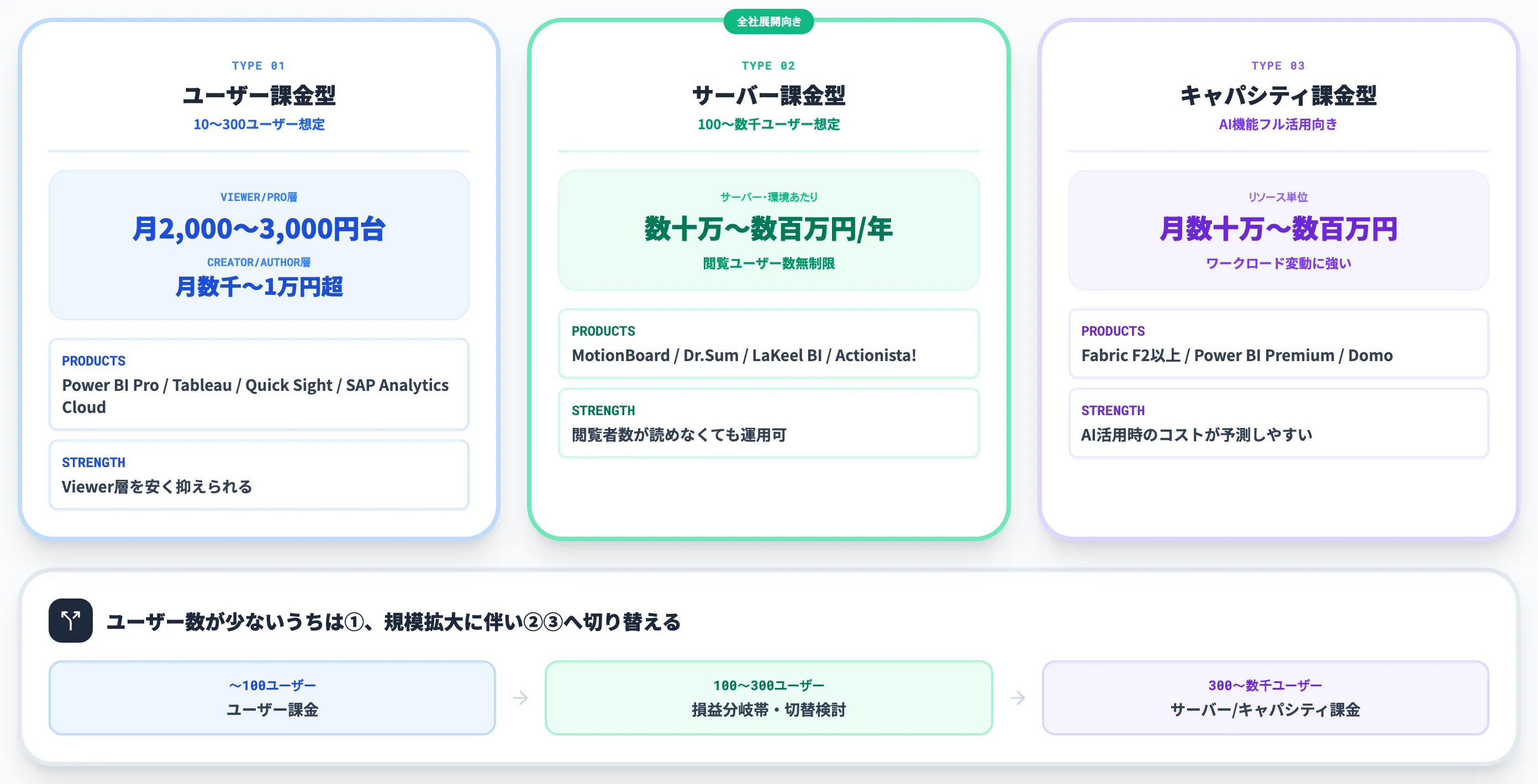Click the 300〜数千ユーザー step label
This screenshot has height=784, width=1538.
point(1265,686)
